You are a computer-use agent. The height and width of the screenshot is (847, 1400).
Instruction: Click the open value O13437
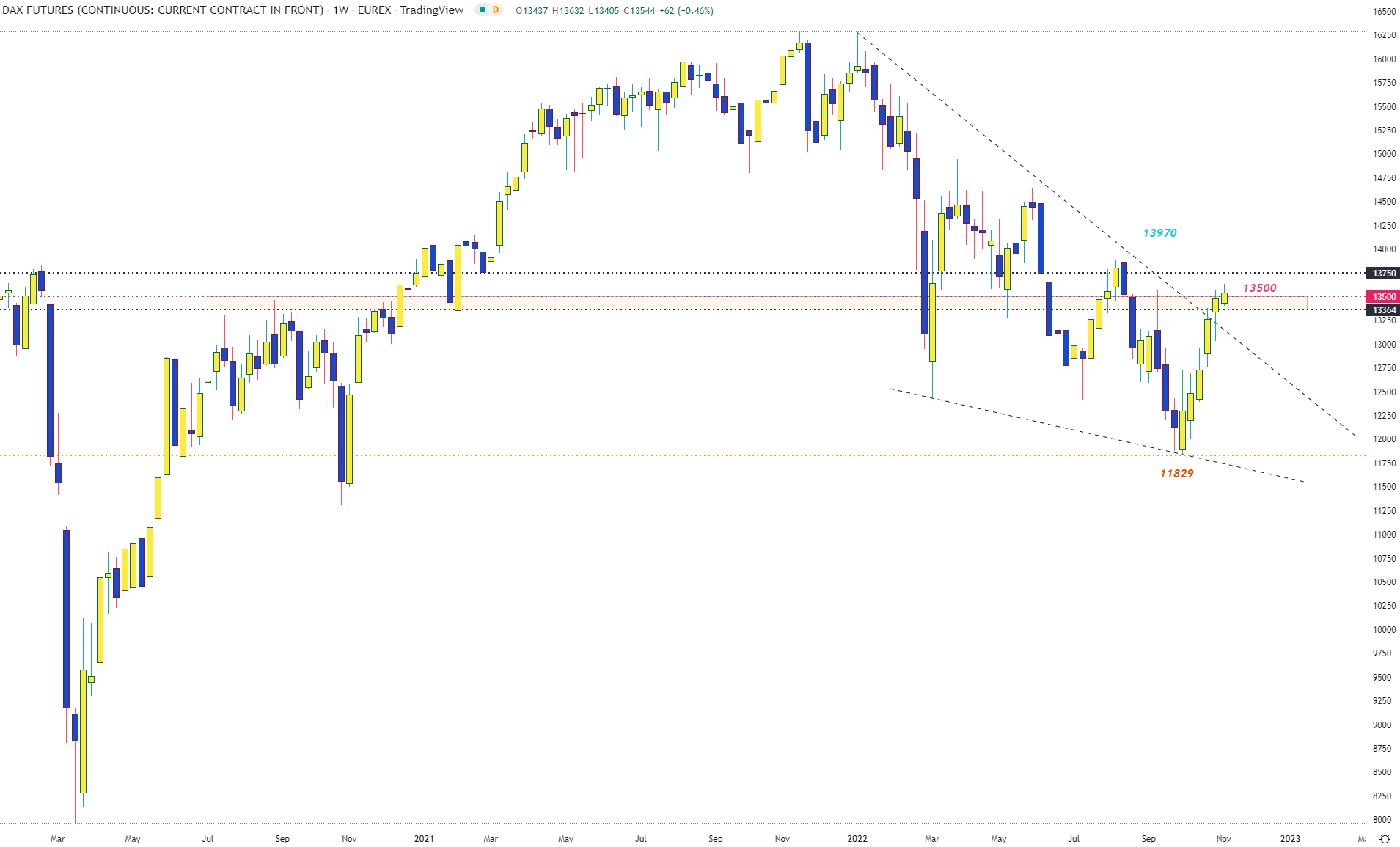coord(532,11)
